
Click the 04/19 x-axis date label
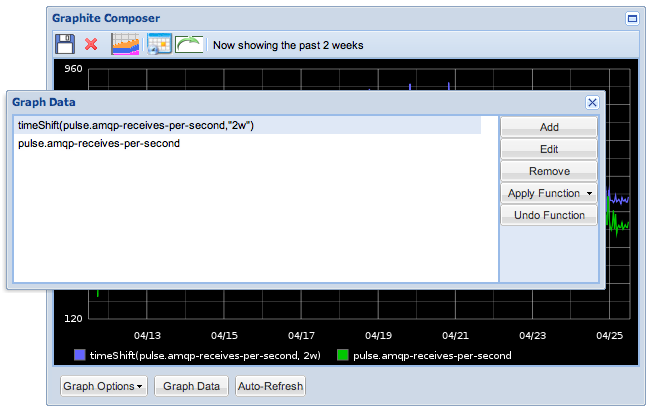[x=378, y=336]
